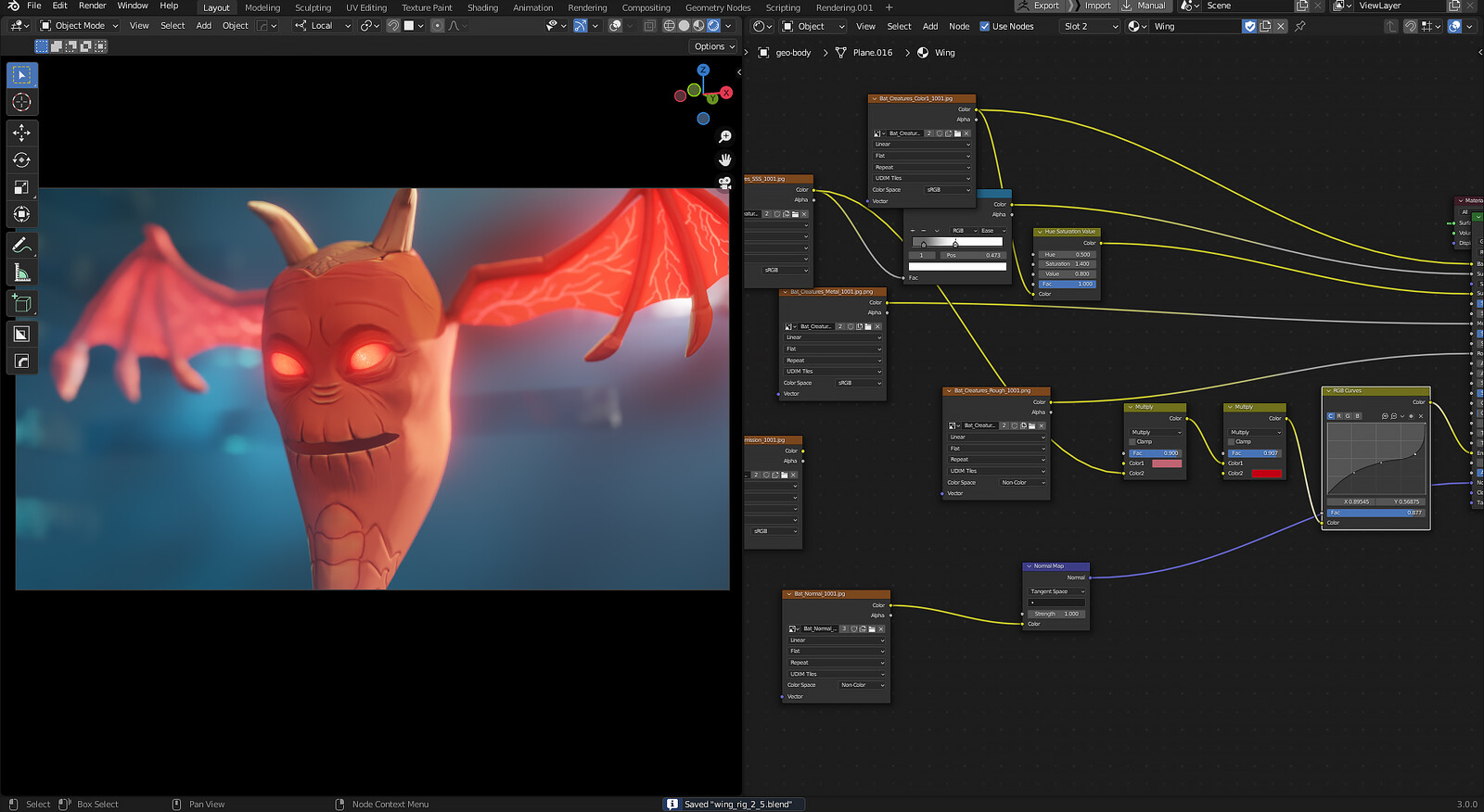Screen dimensions: 1484x812
Task: Click the Scene name field
Action: pyautogui.click(x=1246, y=6)
